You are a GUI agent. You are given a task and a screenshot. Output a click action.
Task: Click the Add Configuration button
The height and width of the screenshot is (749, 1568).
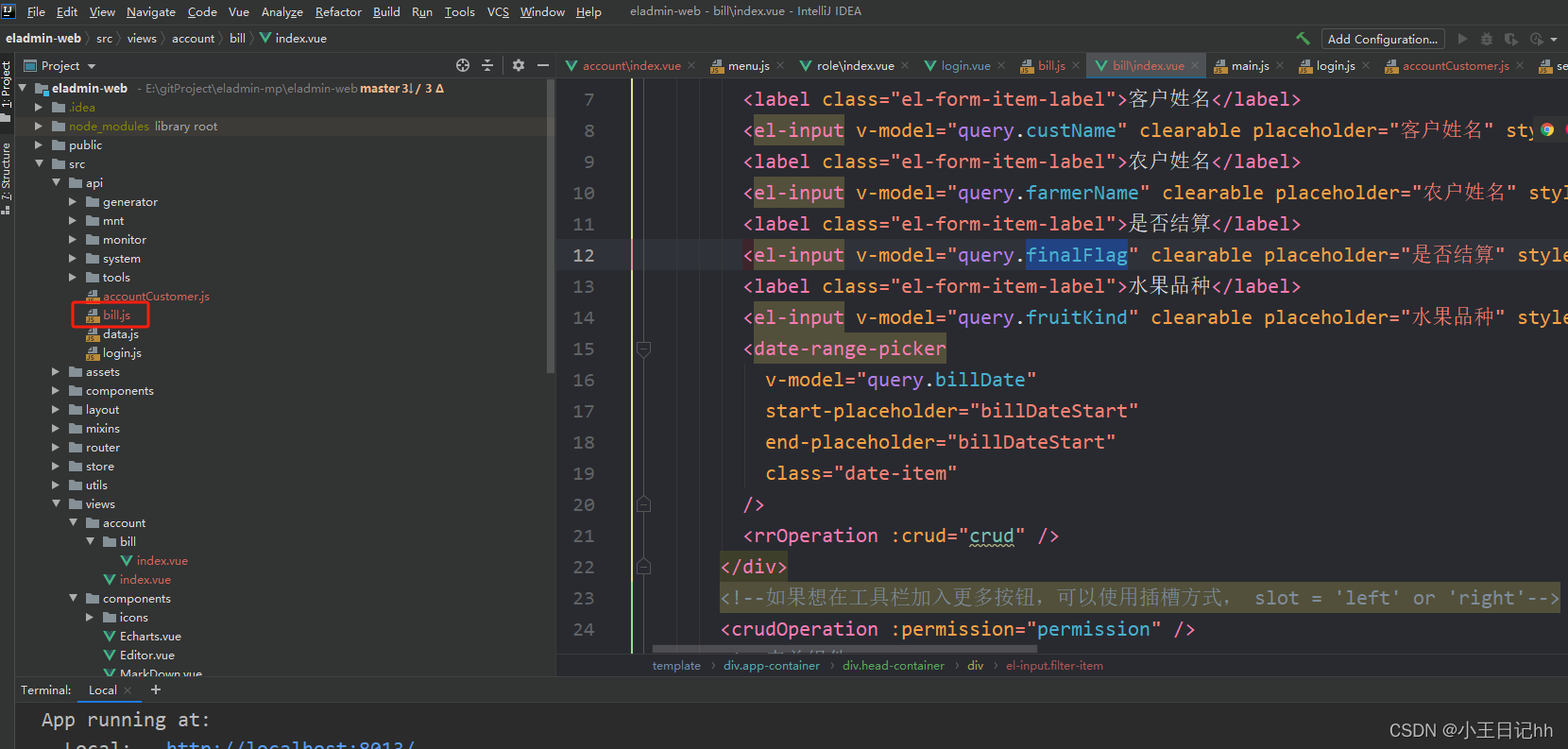1383,39
